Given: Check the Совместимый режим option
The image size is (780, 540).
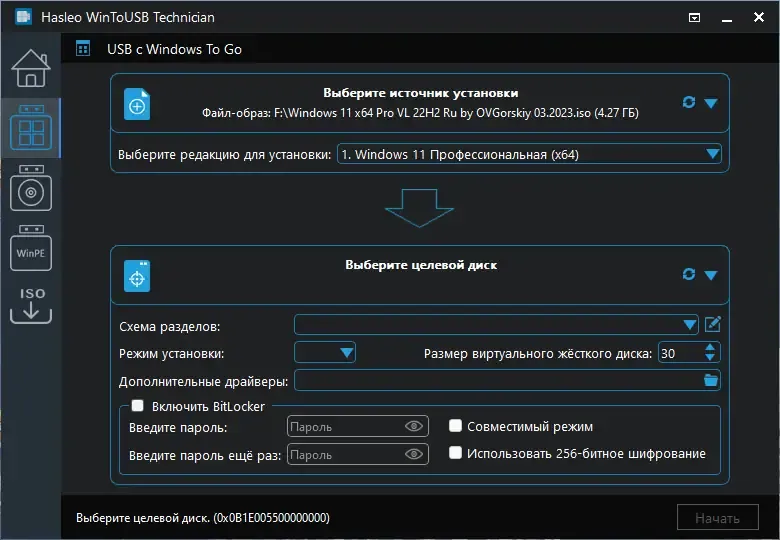Looking at the screenshot, I should point(455,426).
